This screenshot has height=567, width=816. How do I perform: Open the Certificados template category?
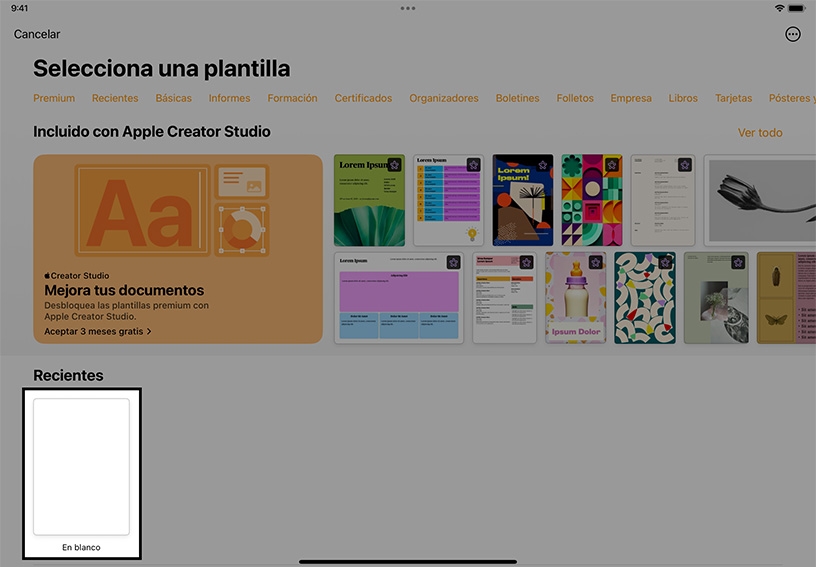(363, 98)
